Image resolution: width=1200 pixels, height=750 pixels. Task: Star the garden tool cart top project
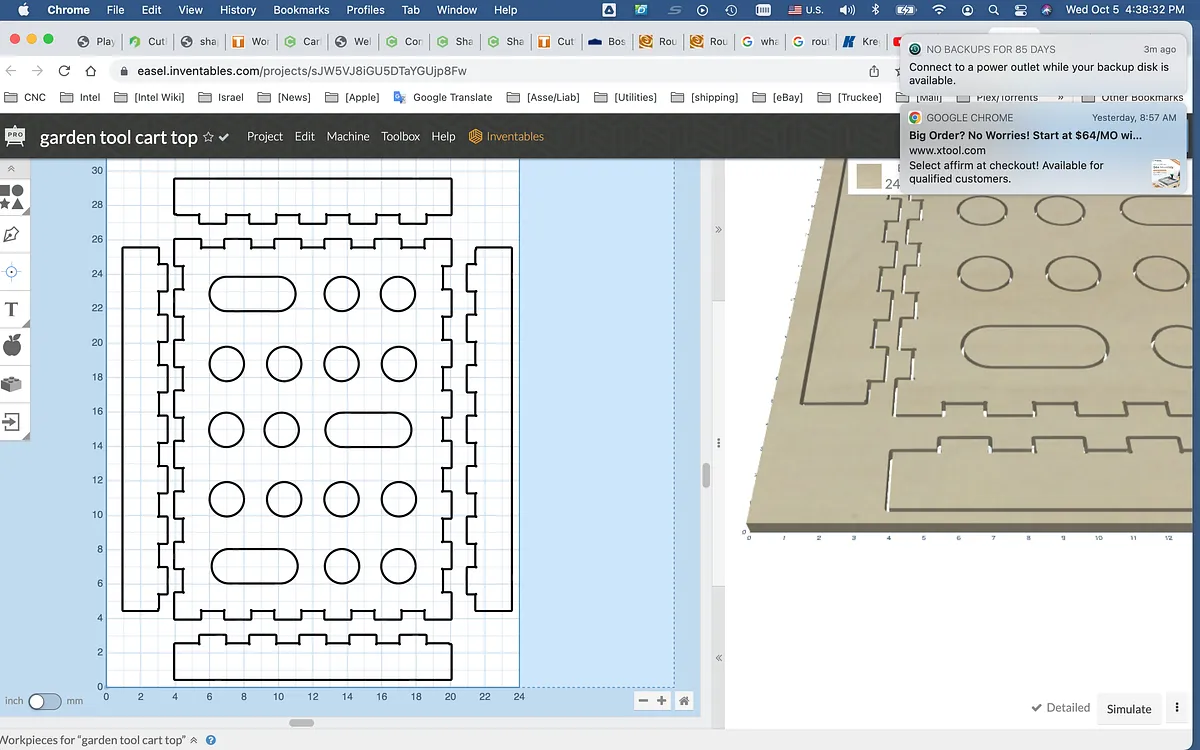[208, 137]
